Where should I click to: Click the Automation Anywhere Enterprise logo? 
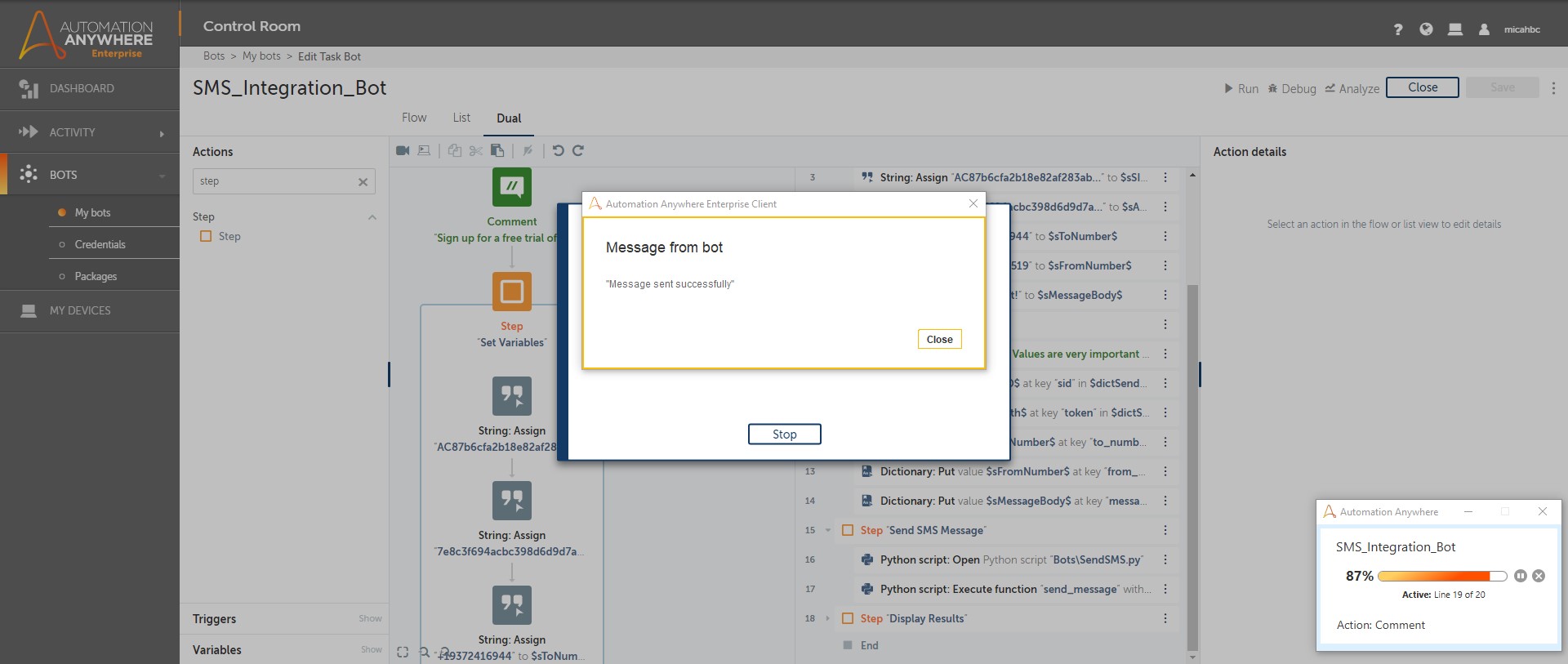87,34
